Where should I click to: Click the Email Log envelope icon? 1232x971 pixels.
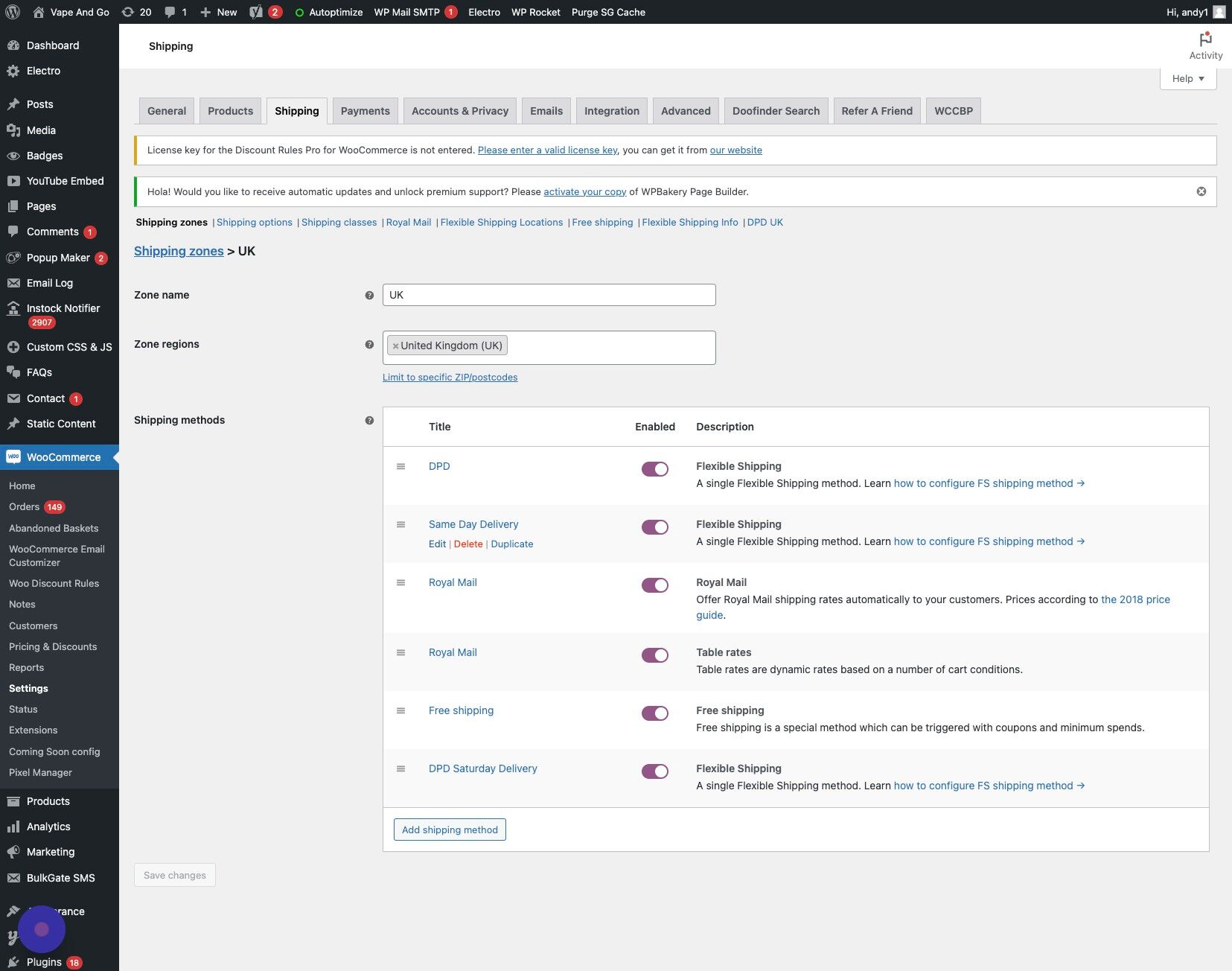pyautogui.click(x=13, y=283)
